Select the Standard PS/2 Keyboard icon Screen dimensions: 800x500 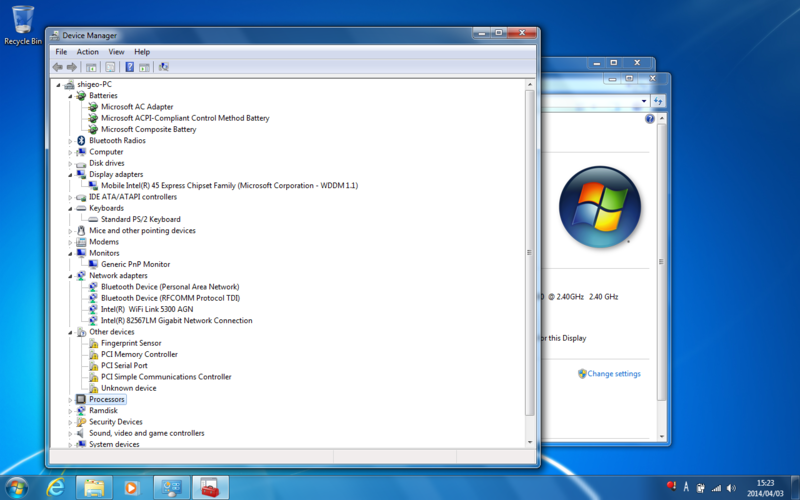(x=93, y=219)
